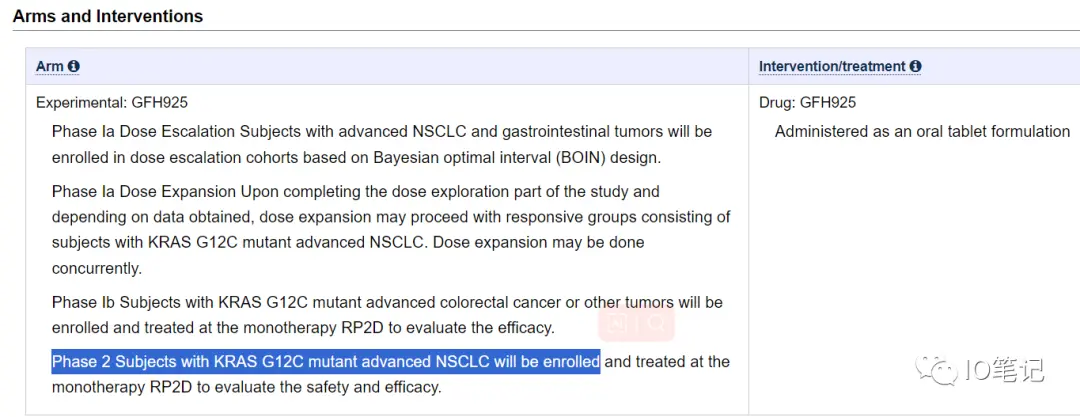Image resolution: width=1080 pixels, height=417 pixels.
Task: Click the oral tablet formulation description
Action: pos(922,131)
